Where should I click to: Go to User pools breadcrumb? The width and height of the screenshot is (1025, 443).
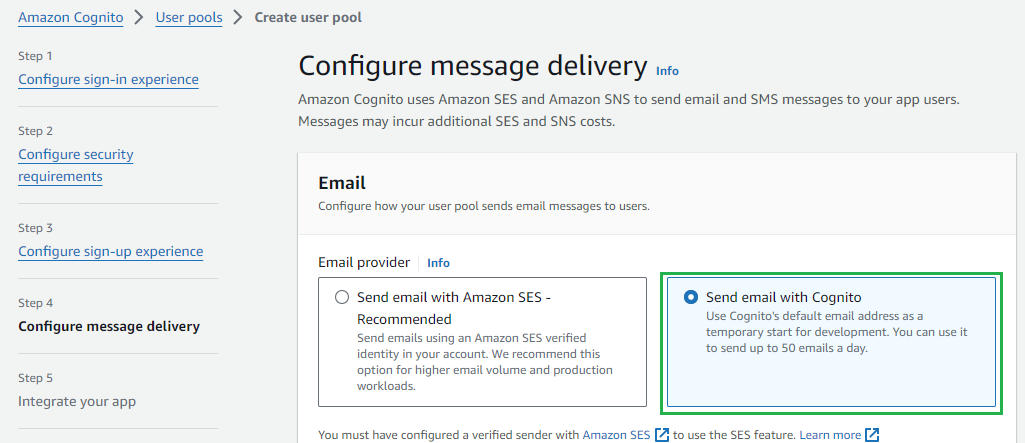189,18
